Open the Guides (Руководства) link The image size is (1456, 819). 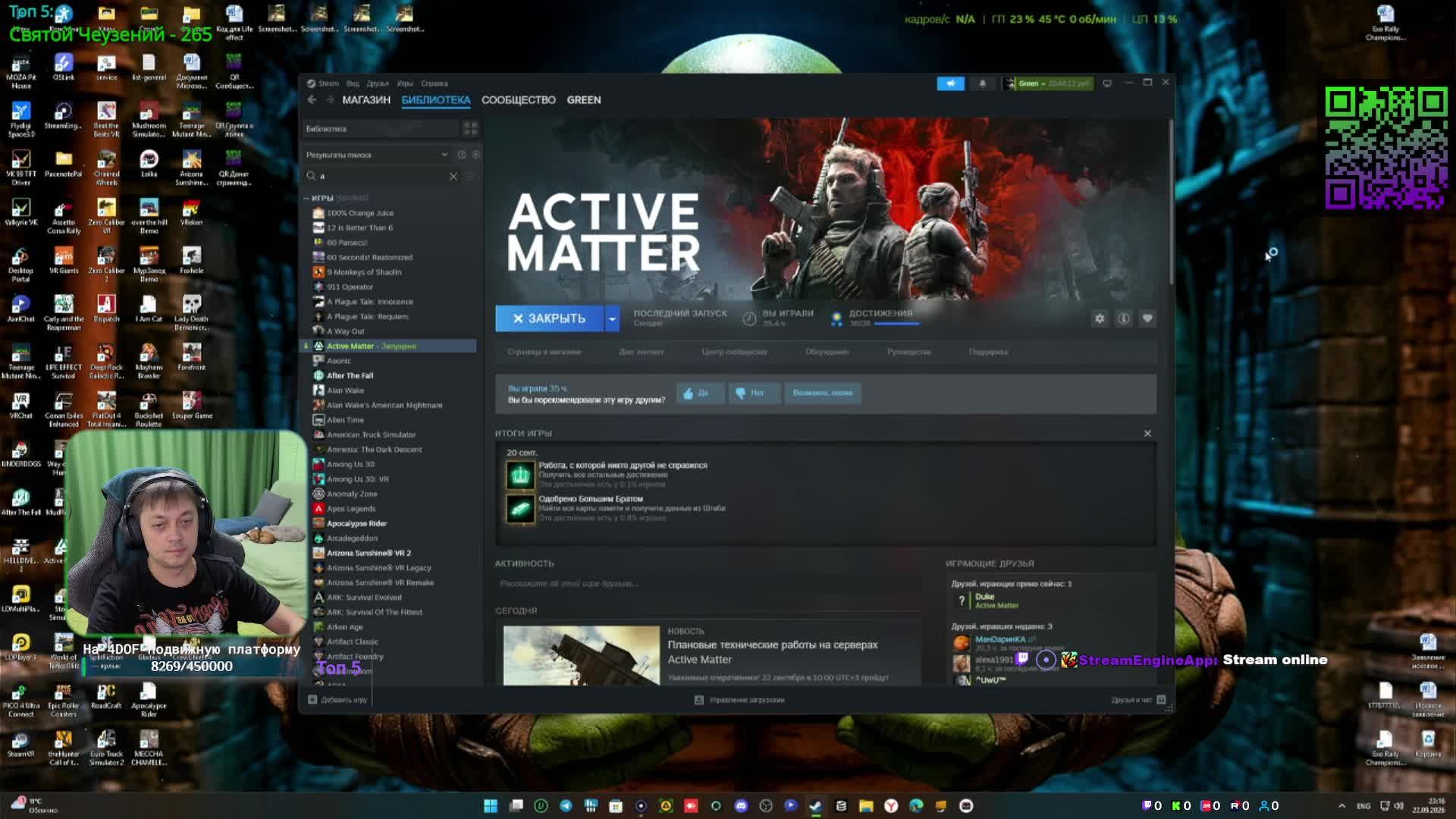click(908, 352)
